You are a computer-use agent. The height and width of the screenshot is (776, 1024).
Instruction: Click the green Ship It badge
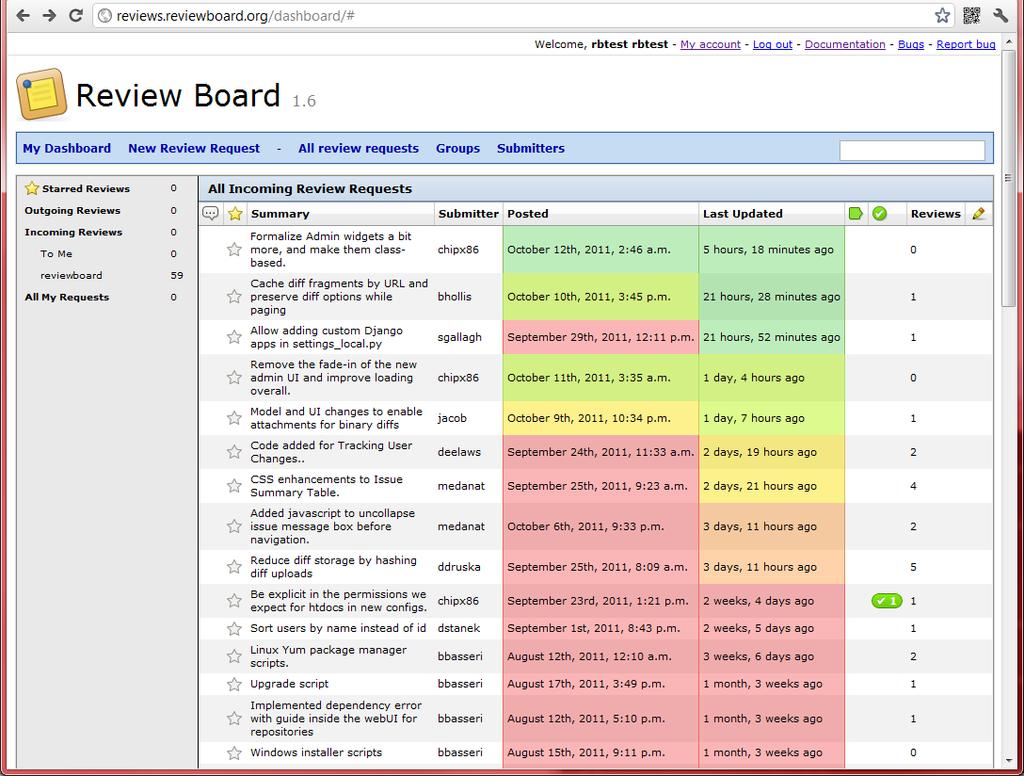[887, 601]
